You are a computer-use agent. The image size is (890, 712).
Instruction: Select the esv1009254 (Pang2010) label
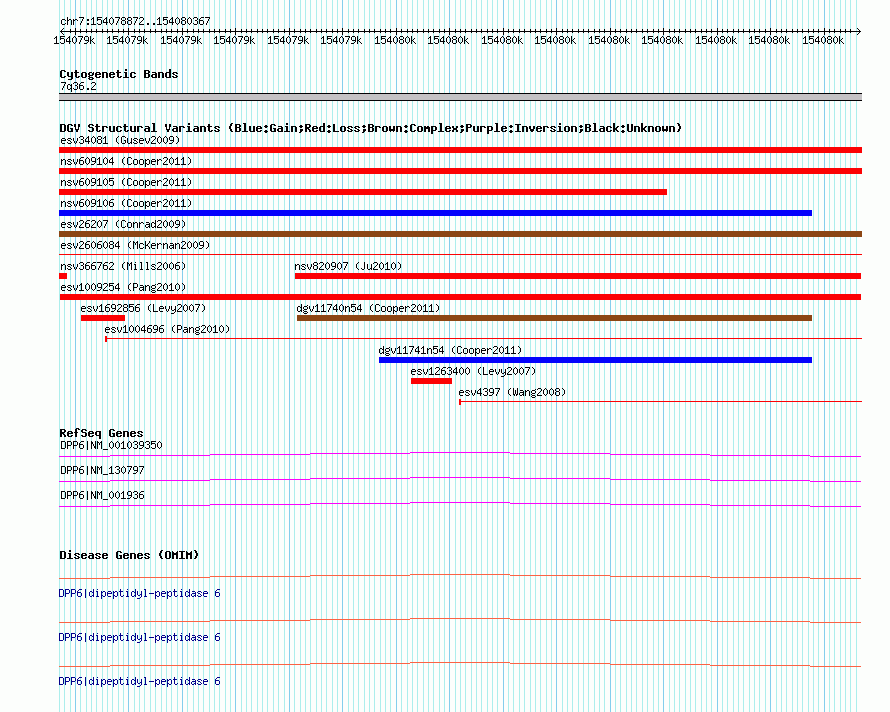(123, 287)
